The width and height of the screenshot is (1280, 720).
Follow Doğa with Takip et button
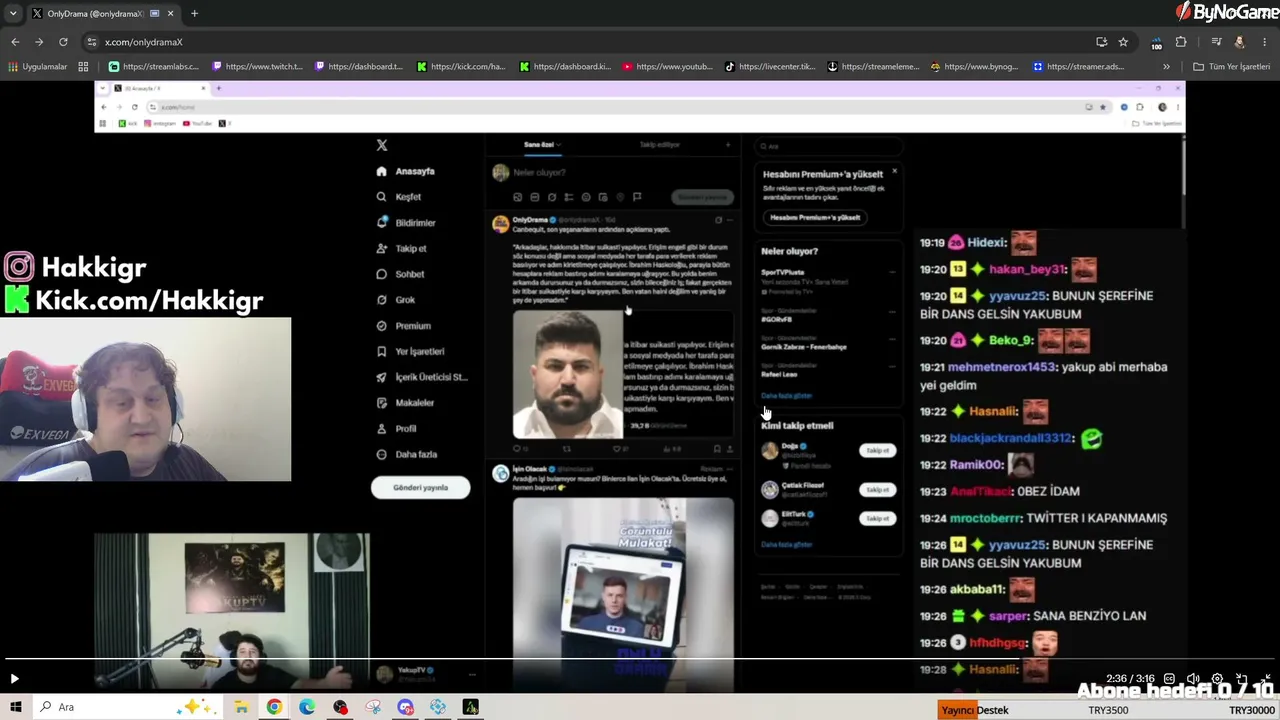(x=877, y=451)
